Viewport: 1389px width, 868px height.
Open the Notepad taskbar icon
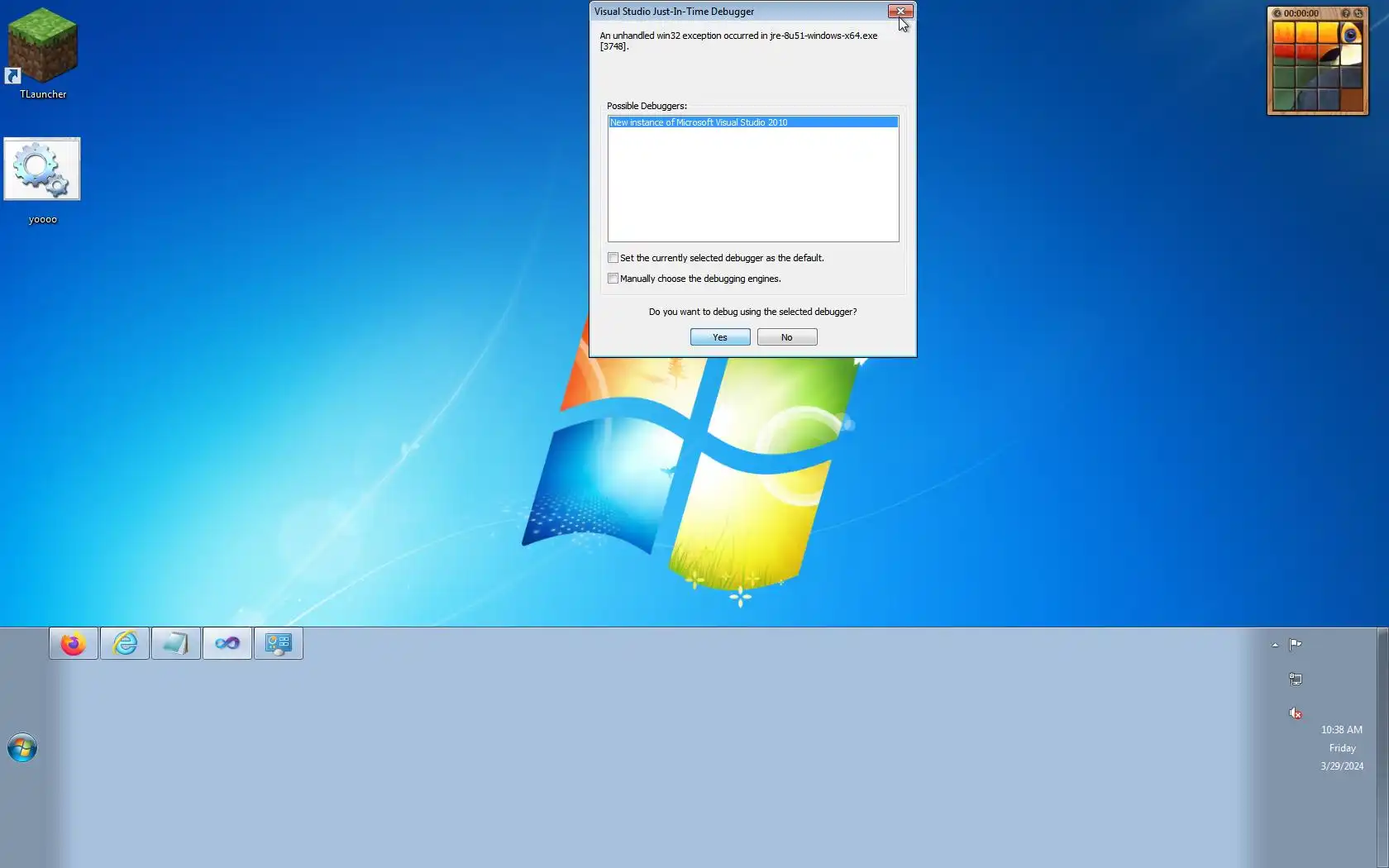coord(176,643)
